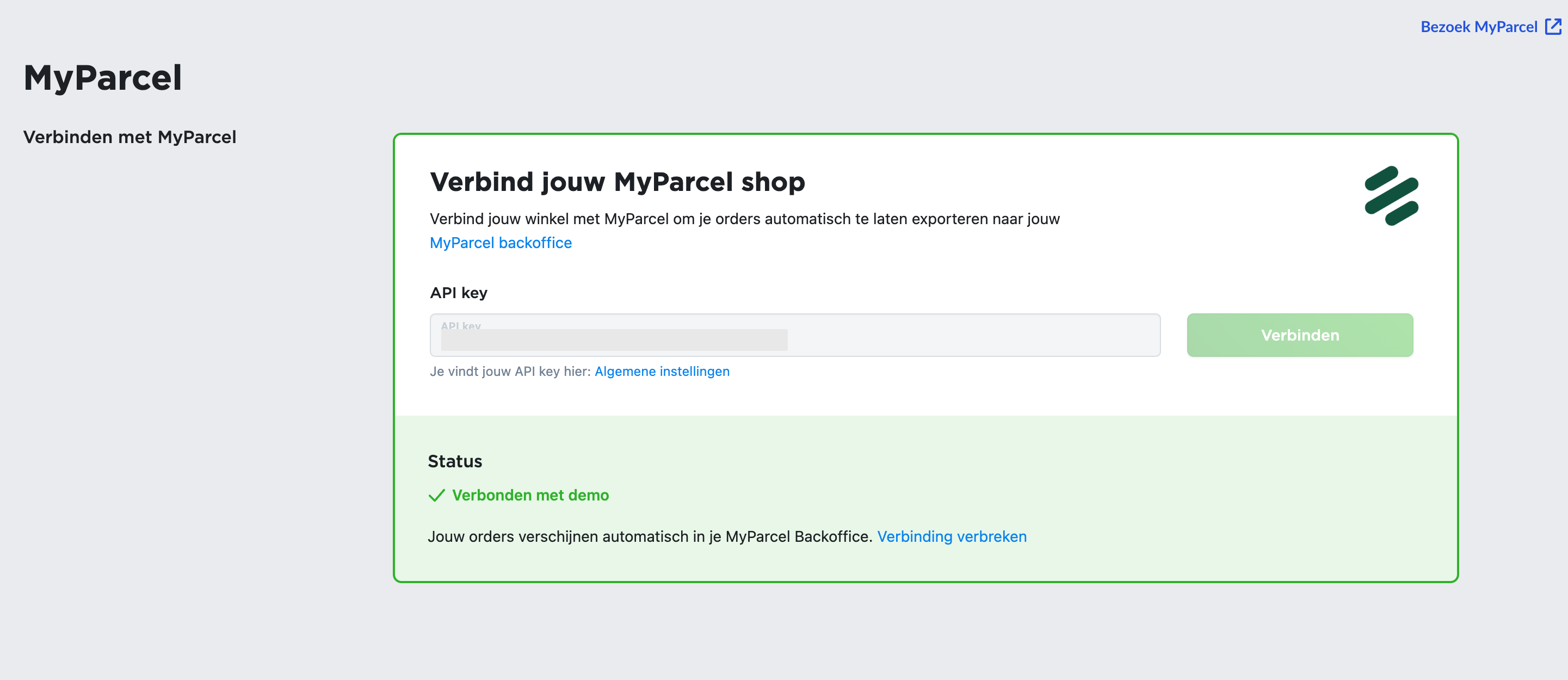Click Verbinding verbreken to disconnect

(952, 536)
